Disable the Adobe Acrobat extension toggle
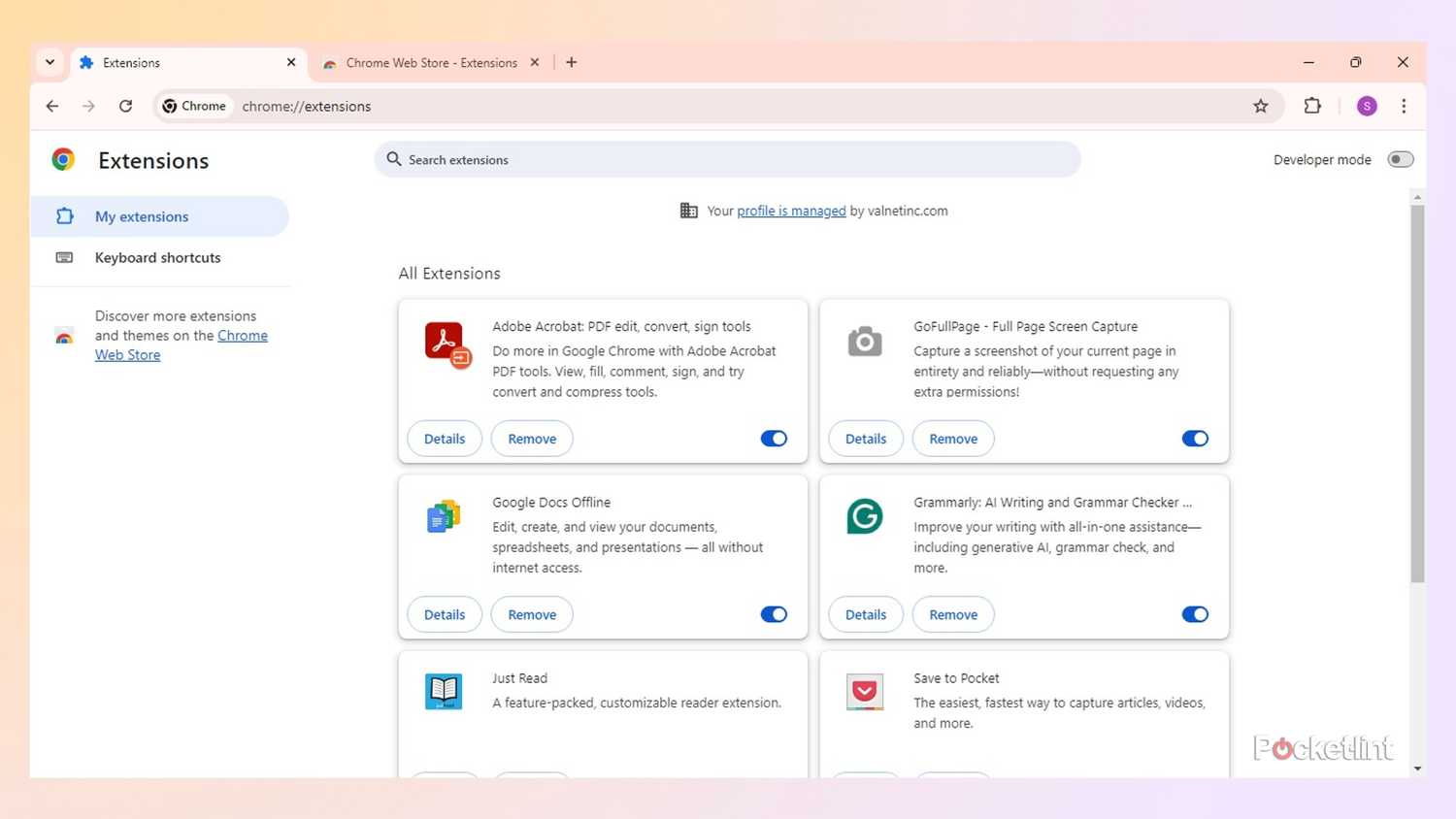 click(774, 439)
